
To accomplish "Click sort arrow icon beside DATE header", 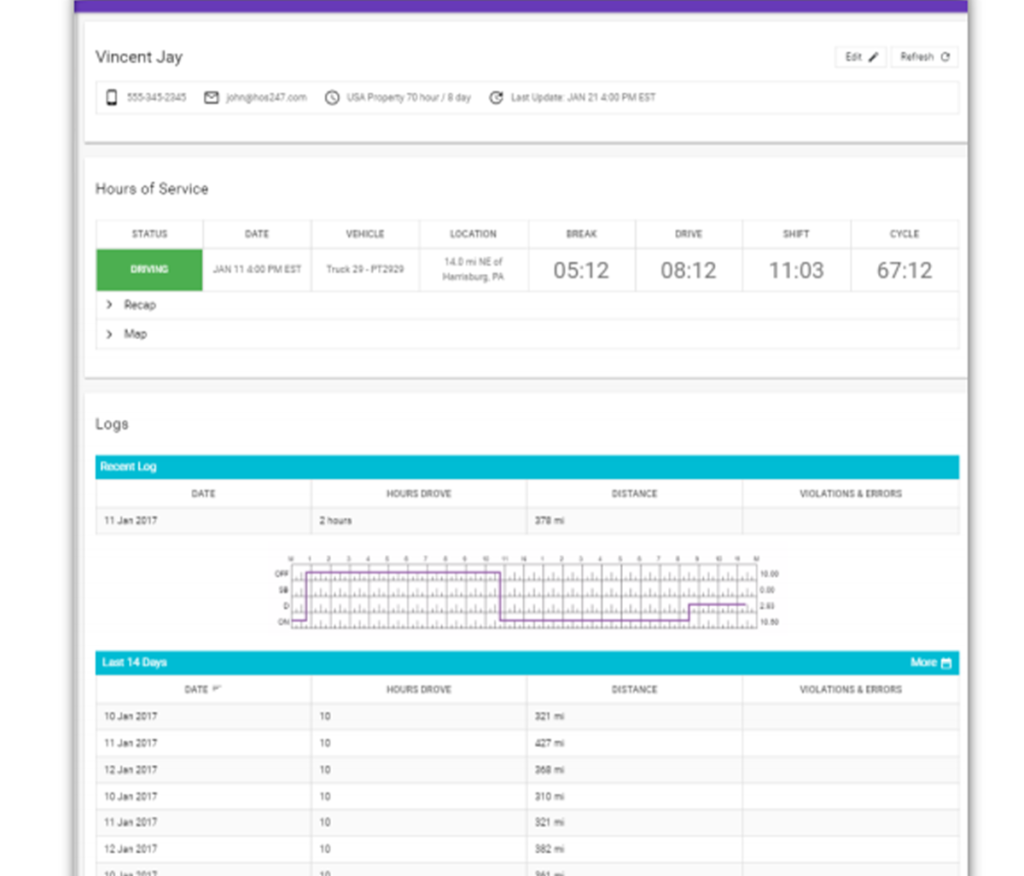I will tap(217, 689).
